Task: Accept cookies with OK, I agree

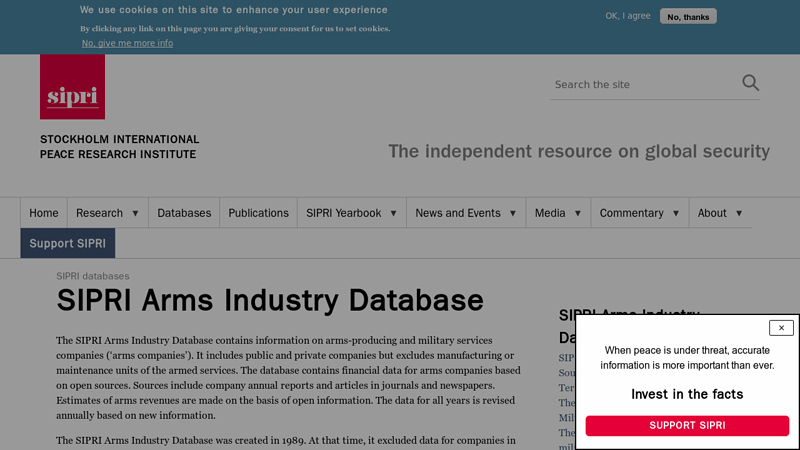Action: coord(628,16)
